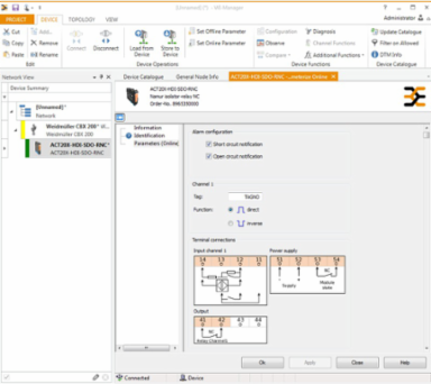The width and height of the screenshot is (431, 384).
Task: Click the DTM Info icon
Action: (375, 54)
